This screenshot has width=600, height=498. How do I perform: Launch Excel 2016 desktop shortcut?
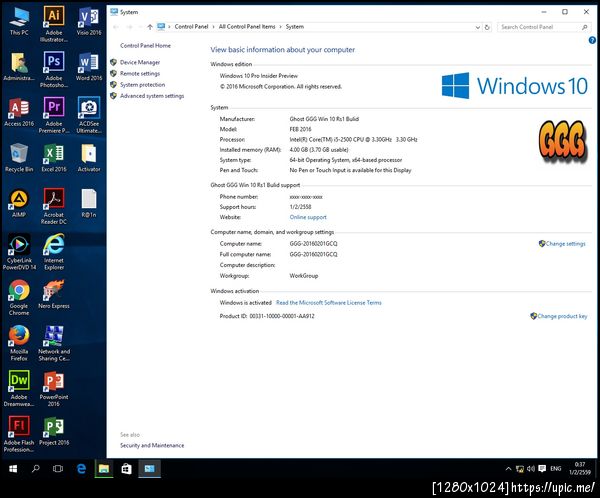point(54,157)
